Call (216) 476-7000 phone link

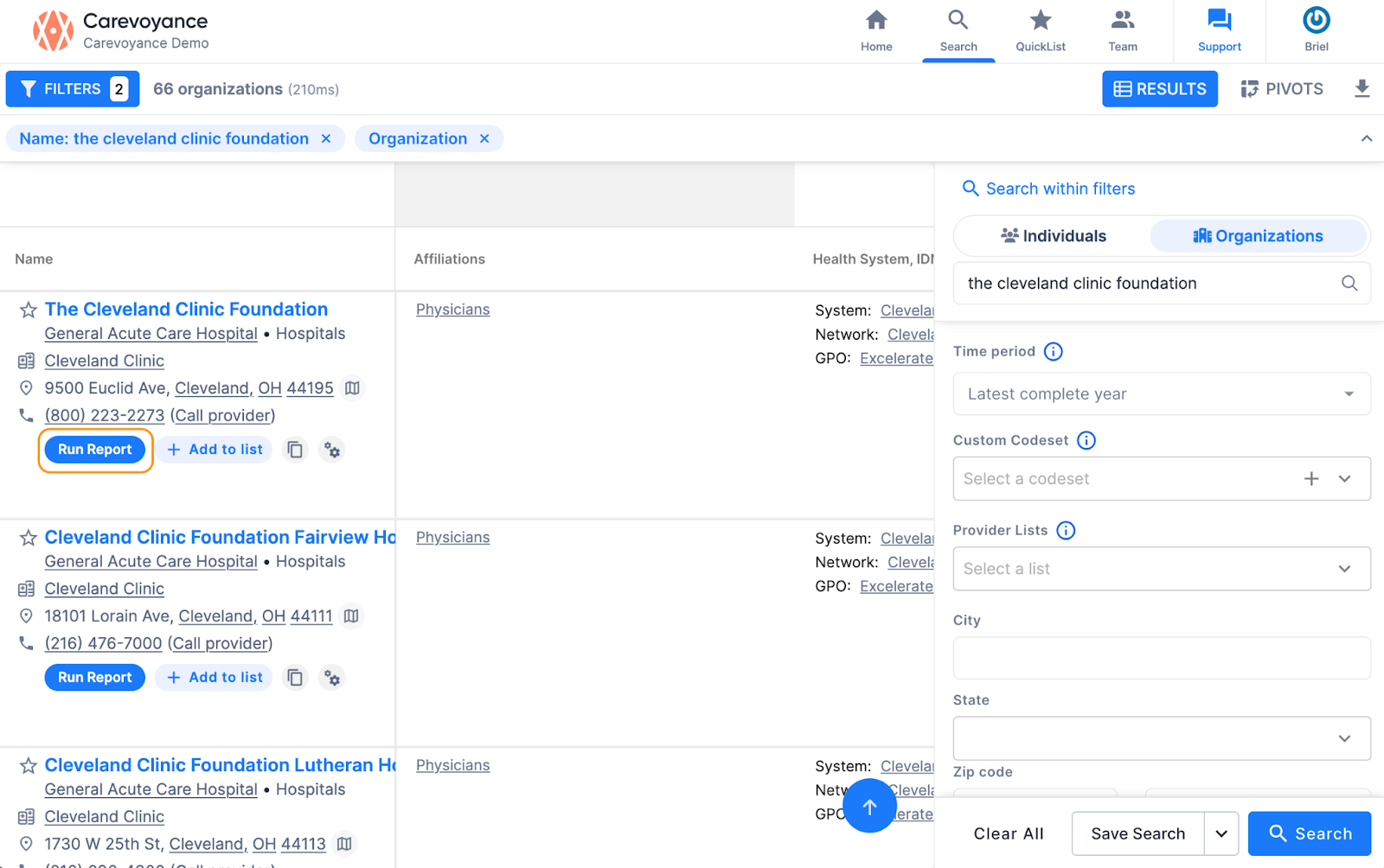(x=103, y=644)
